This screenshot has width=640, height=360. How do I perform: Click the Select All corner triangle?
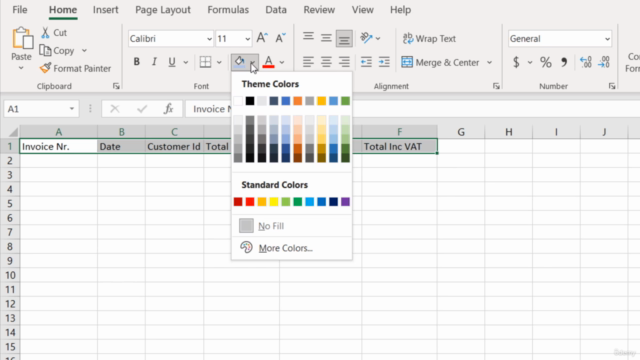coord(13,132)
